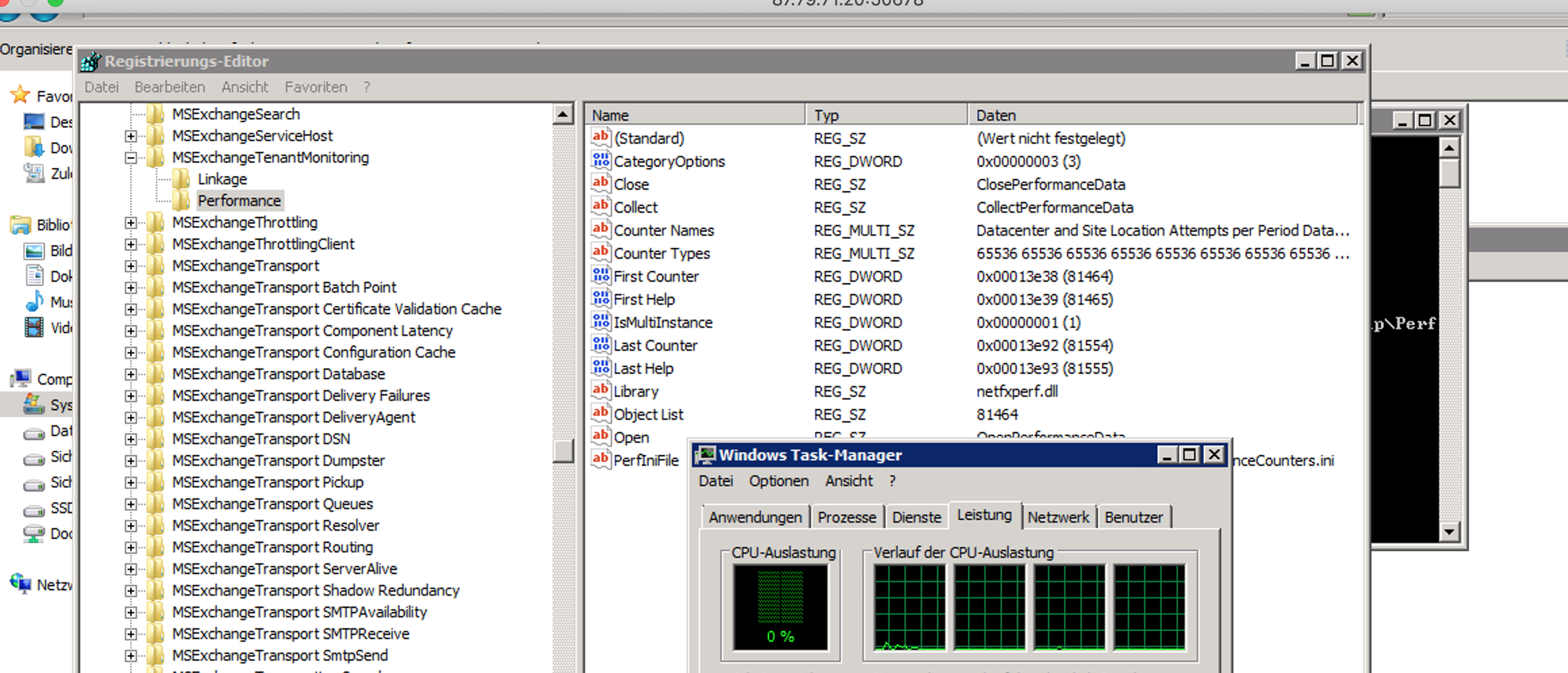This screenshot has width=1568, height=673.
Task: Expand the MSExchangeThrottlingClient key
Action: [131, 244]
